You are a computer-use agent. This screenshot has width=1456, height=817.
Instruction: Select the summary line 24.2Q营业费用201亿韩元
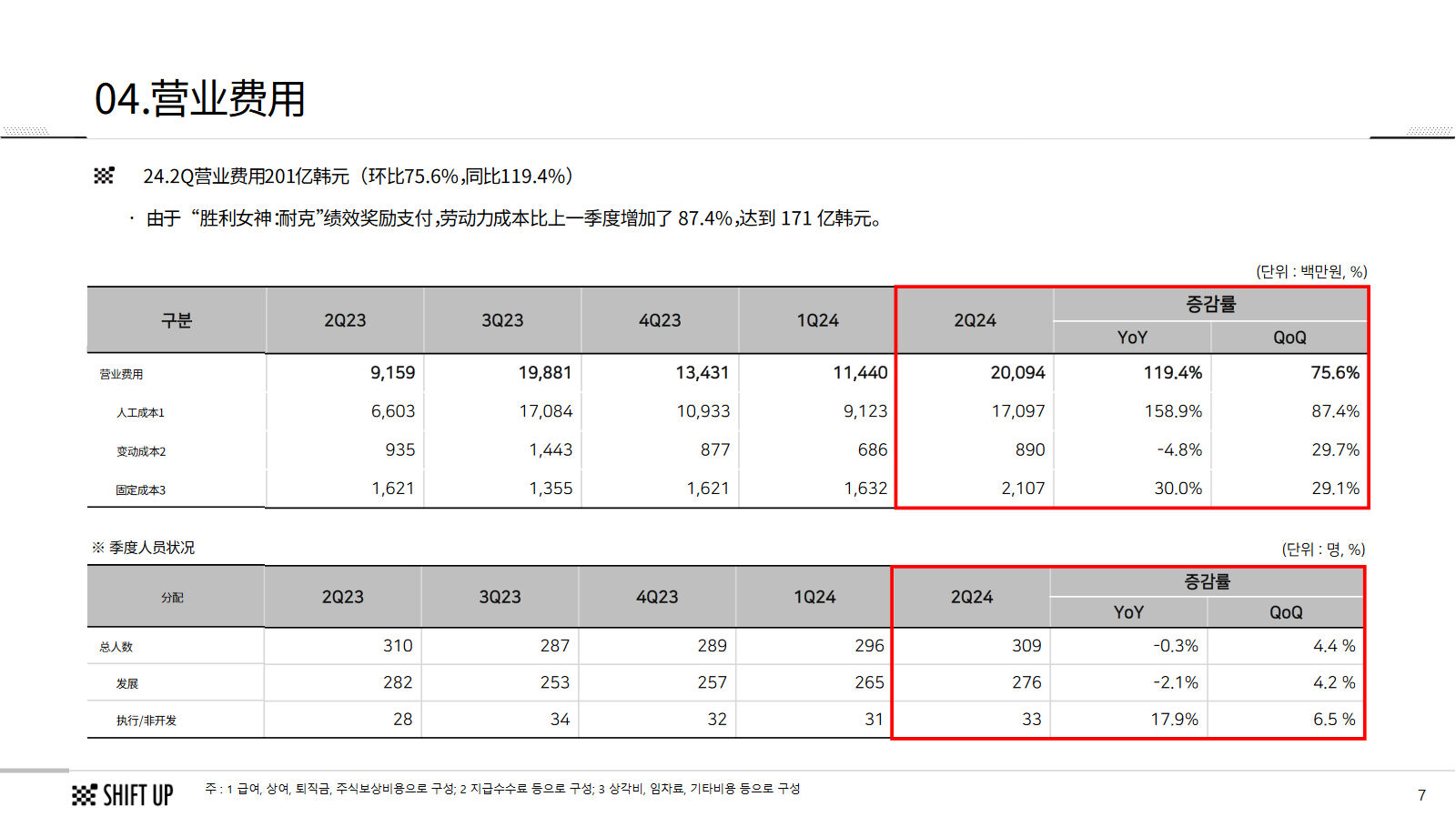pyautogui.click(x=358, y=177)
